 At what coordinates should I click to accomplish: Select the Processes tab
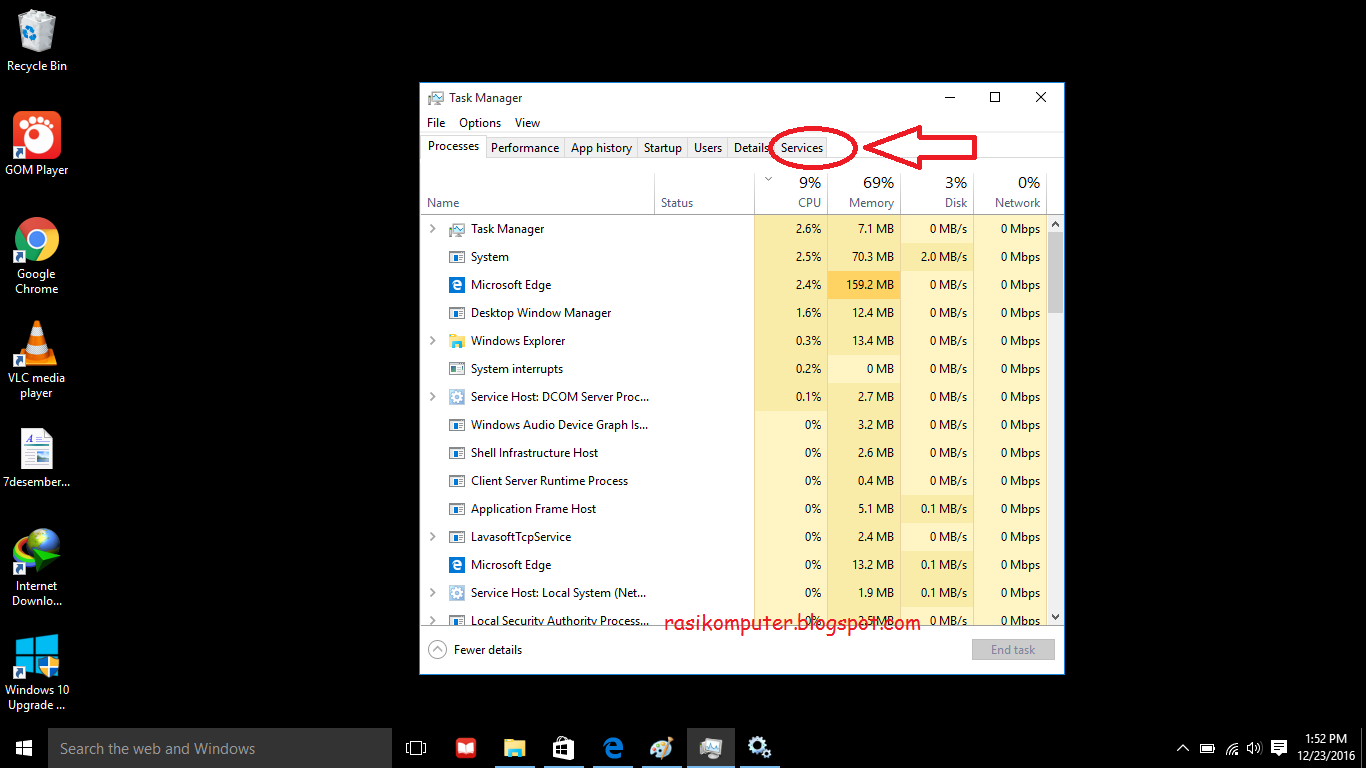click(454, 146)
